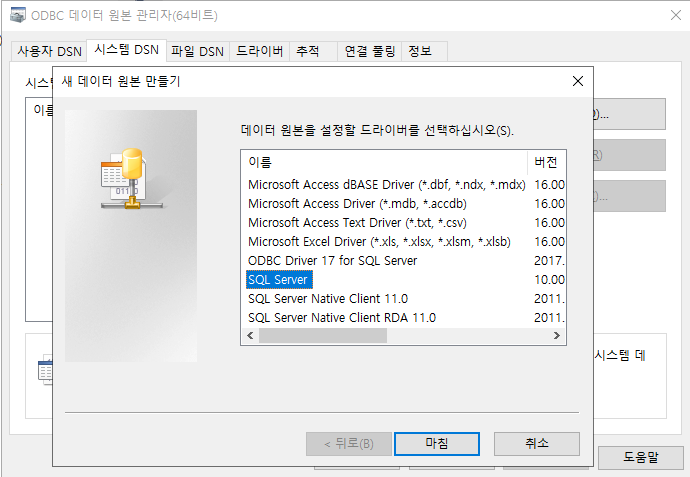Click the driver list horizontal scrollbar thumb
The height and width of the screenshot is (477, 690).
point(323,335)
